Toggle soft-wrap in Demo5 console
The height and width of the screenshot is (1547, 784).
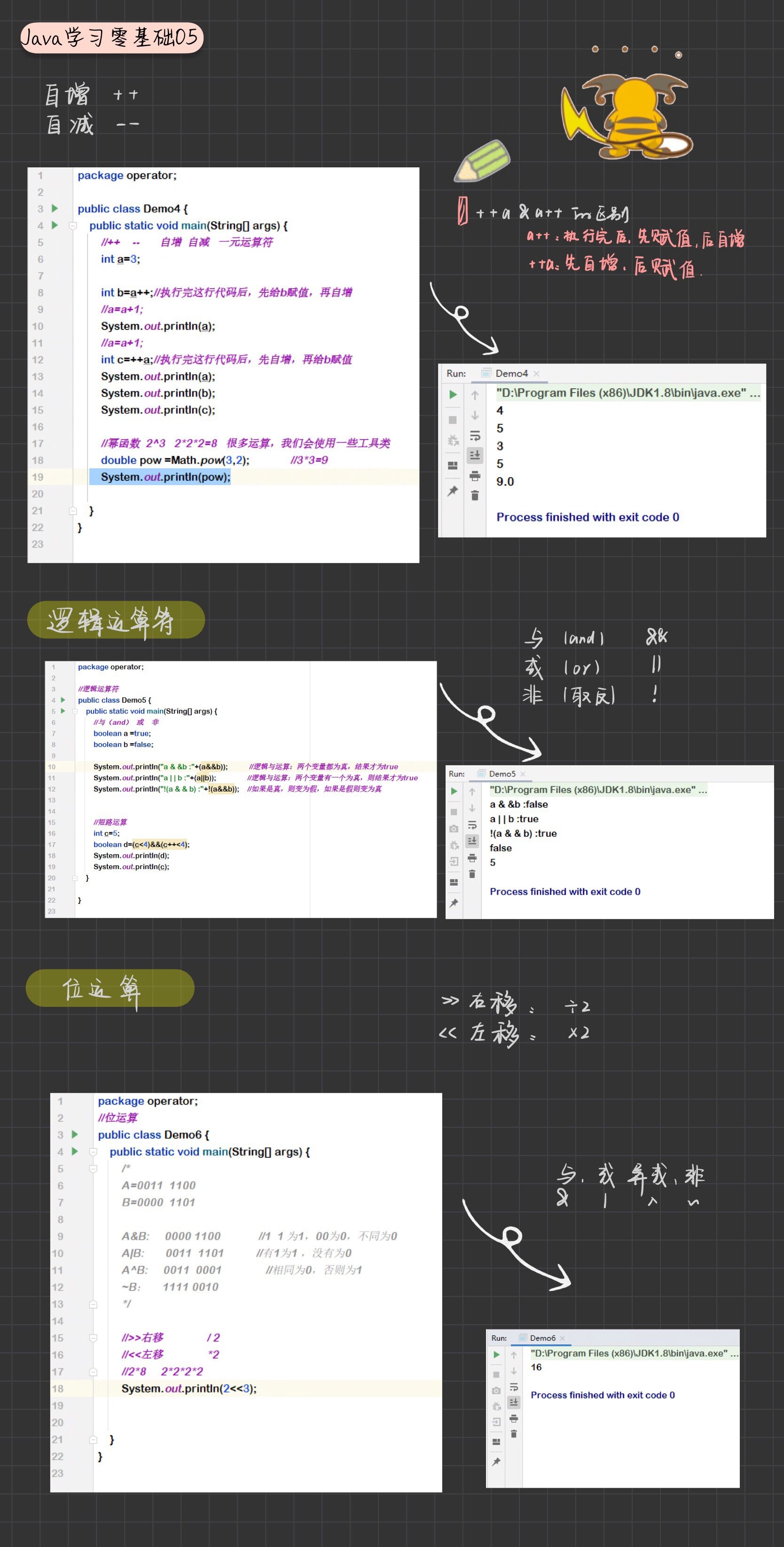click(x=472, y=825)
